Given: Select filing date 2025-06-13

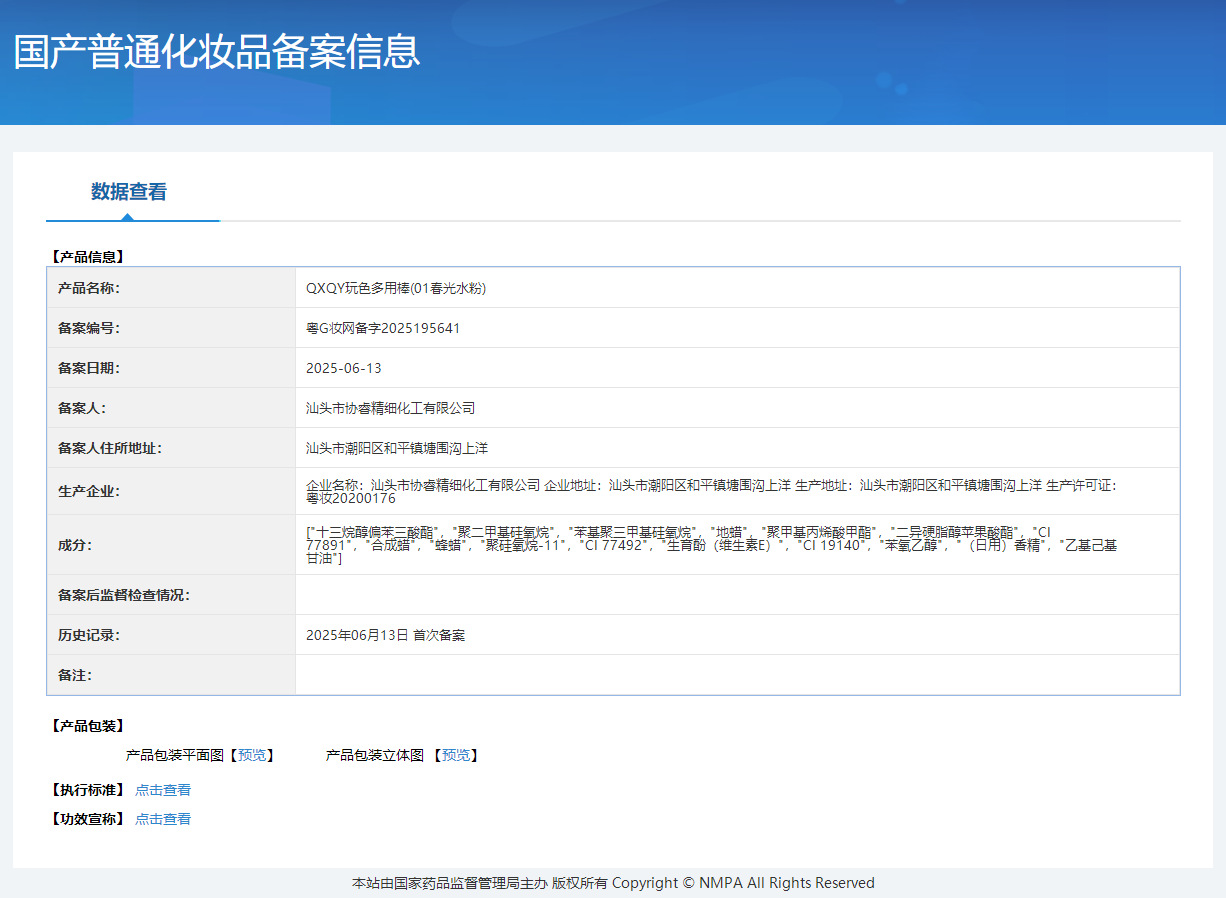Looking at the screenshot, I should [x=344, y=368].
